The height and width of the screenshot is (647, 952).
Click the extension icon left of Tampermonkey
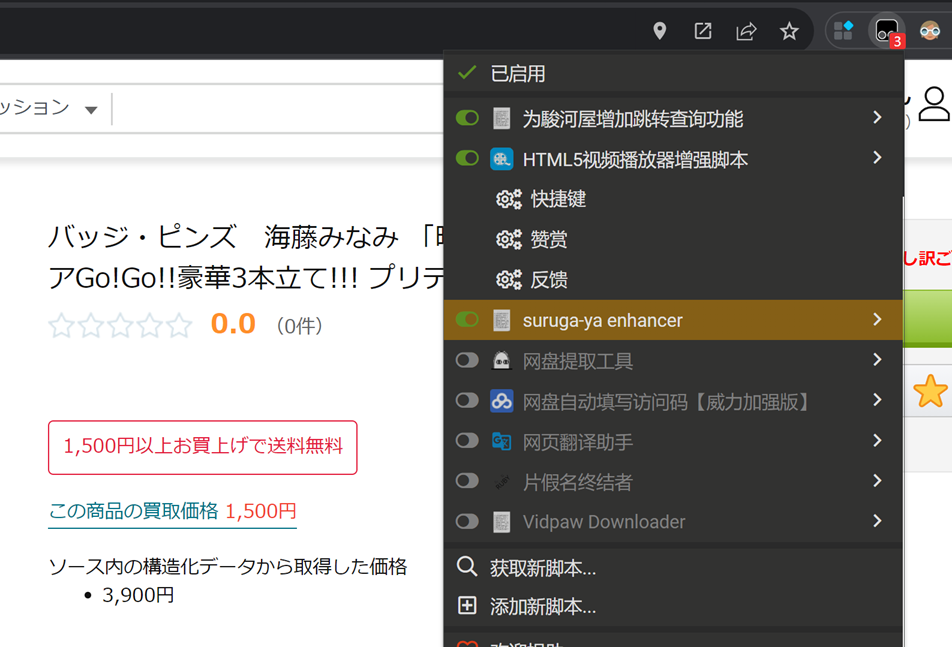(x=844, y=31)
